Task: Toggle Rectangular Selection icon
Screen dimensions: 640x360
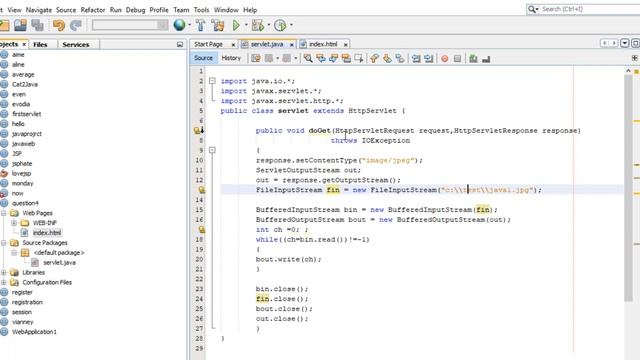Action: coord(358,59)
